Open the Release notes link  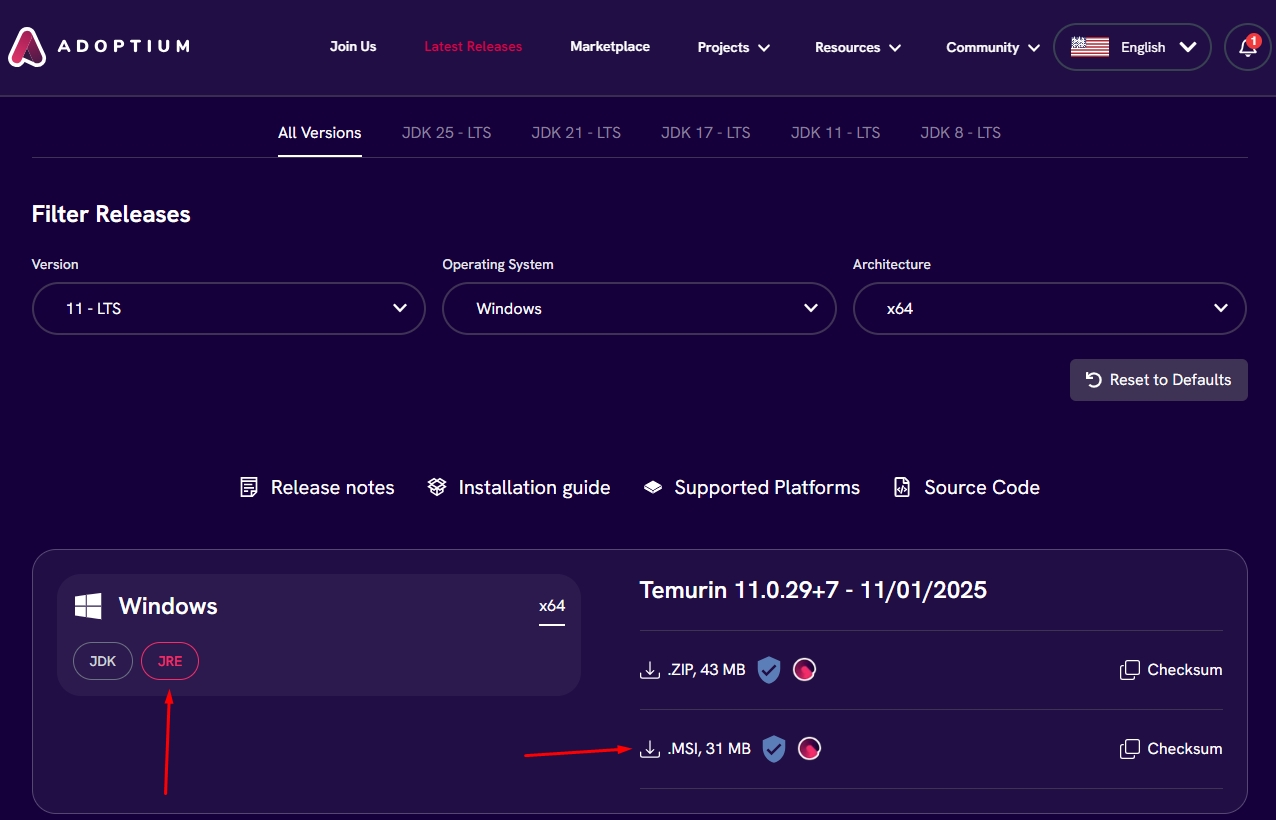pyautogui.click(x=318, y=488)
